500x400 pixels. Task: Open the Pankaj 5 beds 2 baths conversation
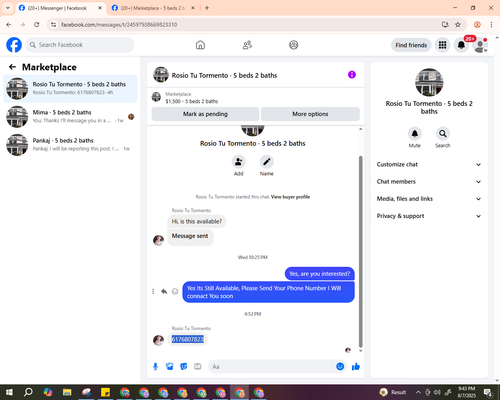(70, 144)
